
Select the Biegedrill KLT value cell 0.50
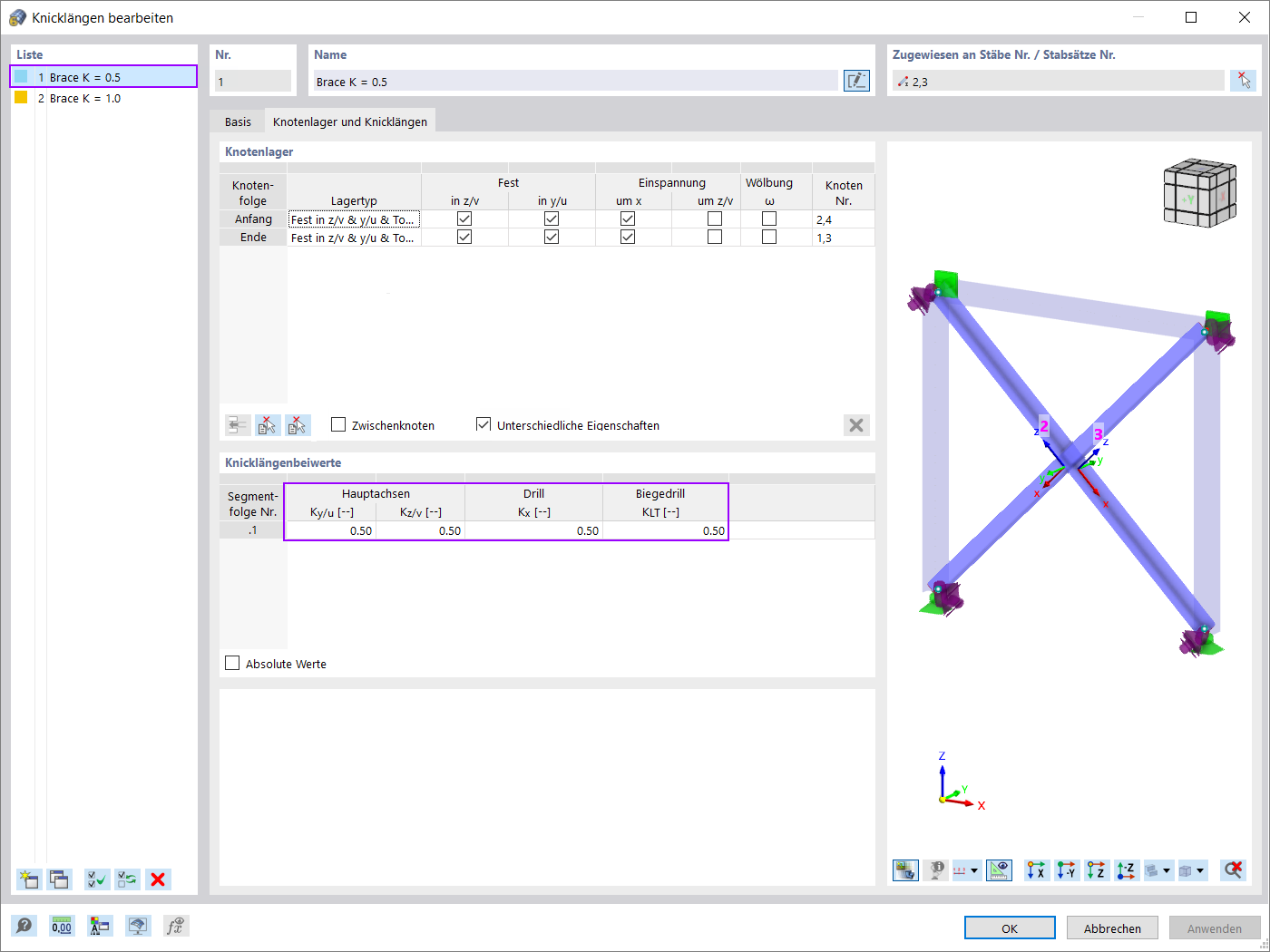tap(665, 530)
